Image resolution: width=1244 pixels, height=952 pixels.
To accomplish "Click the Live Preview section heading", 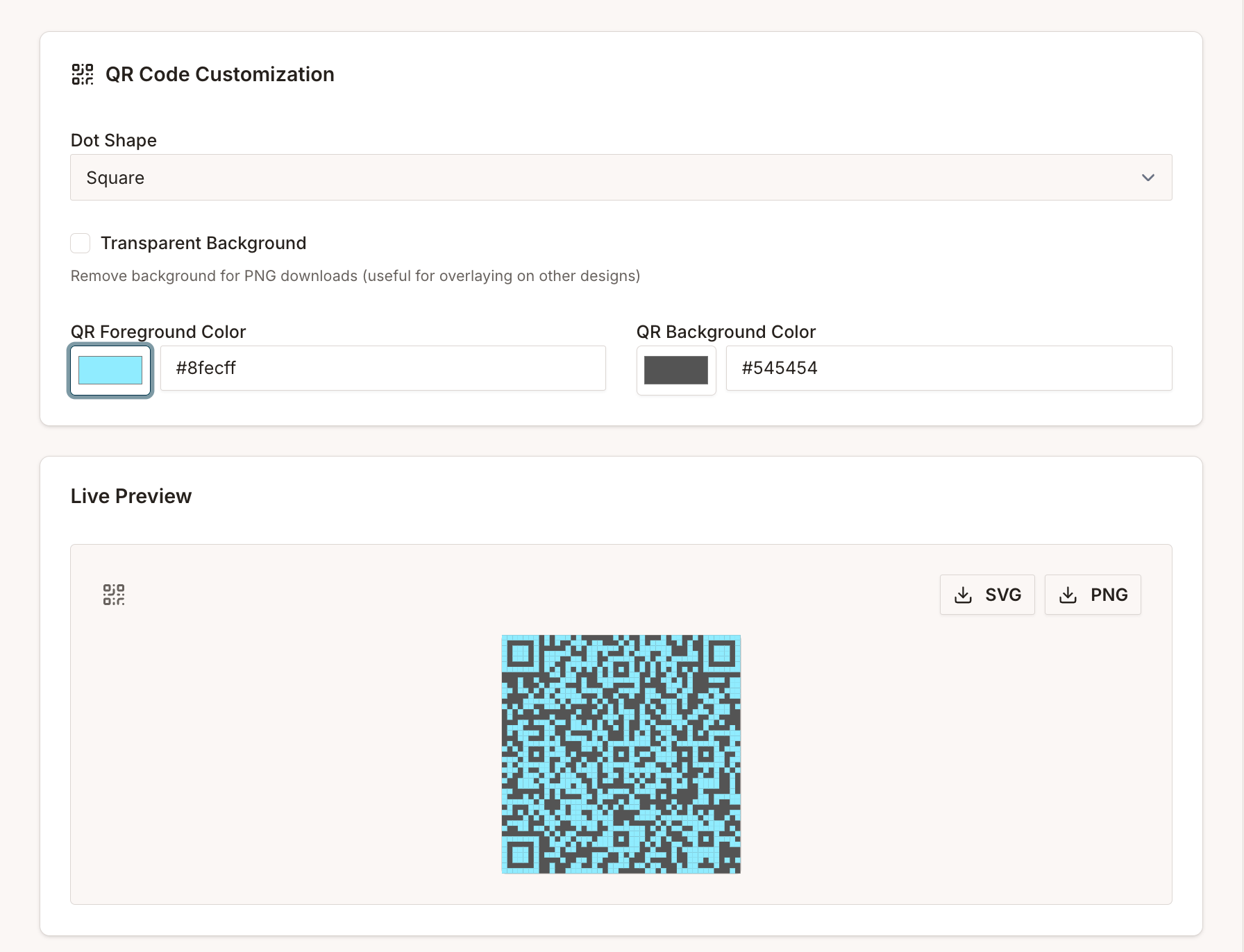I will click(131, 496).
